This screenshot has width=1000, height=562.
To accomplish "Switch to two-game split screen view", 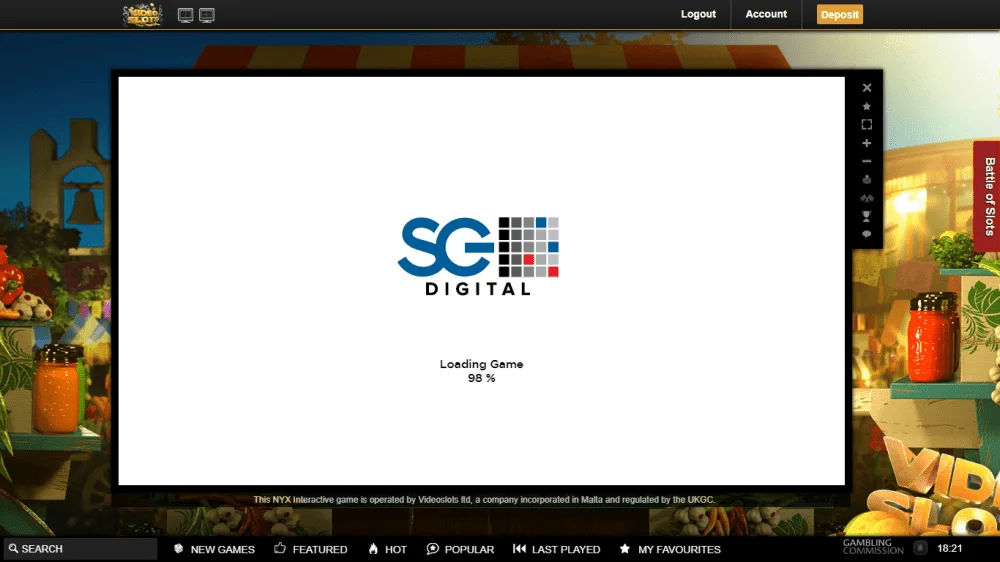I will tap(186, 15).
